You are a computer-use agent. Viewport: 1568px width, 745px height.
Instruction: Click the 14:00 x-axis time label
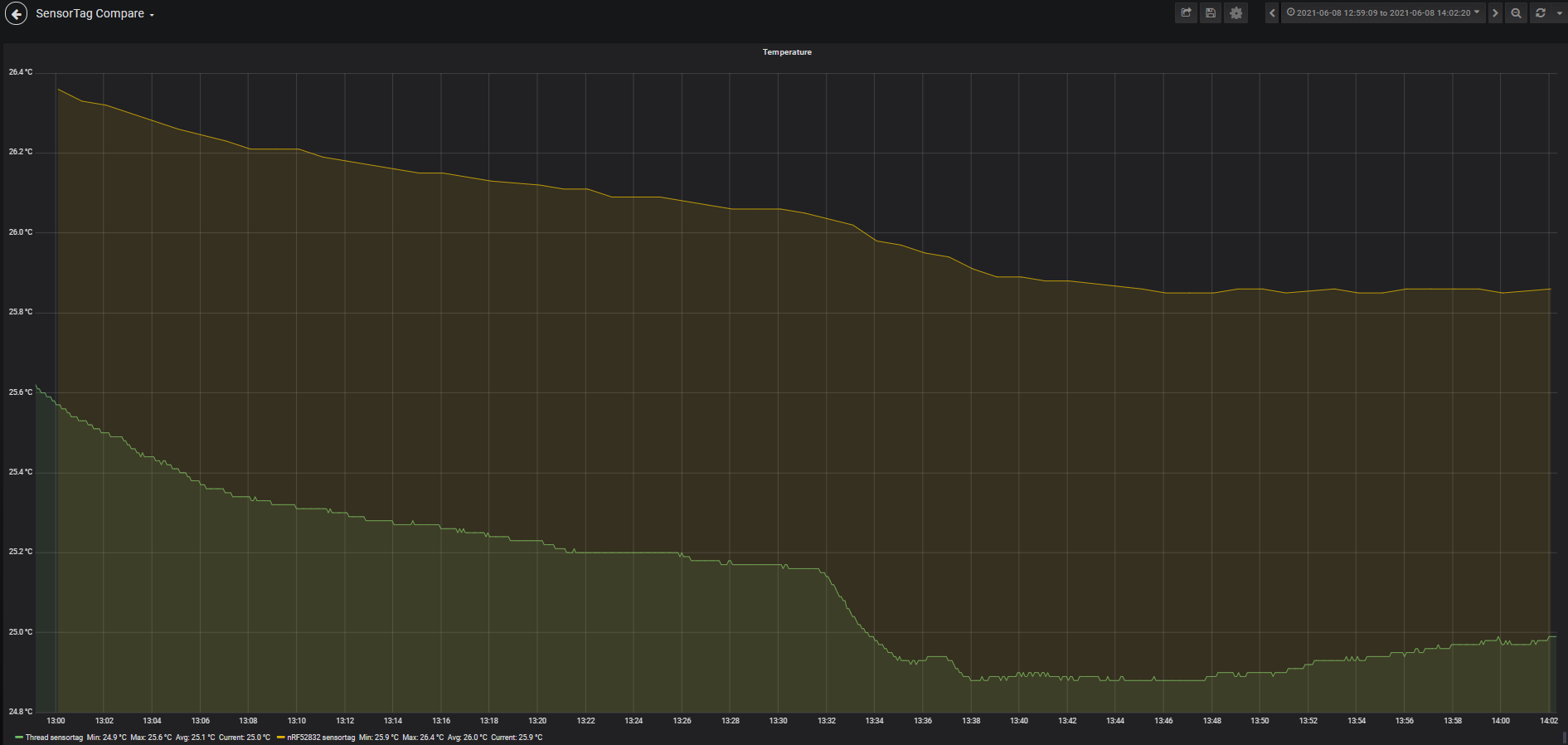[1501, 721]
